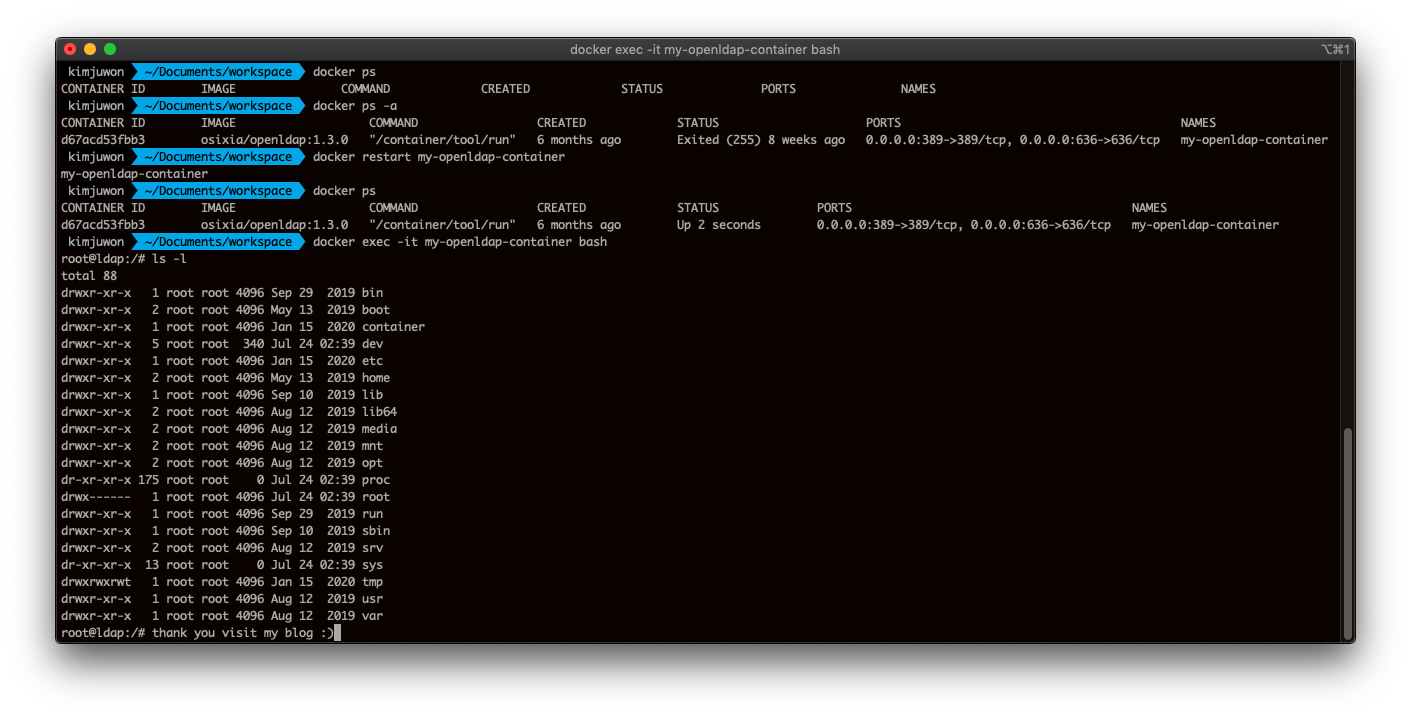Click the 'sys' directory row

222,565
